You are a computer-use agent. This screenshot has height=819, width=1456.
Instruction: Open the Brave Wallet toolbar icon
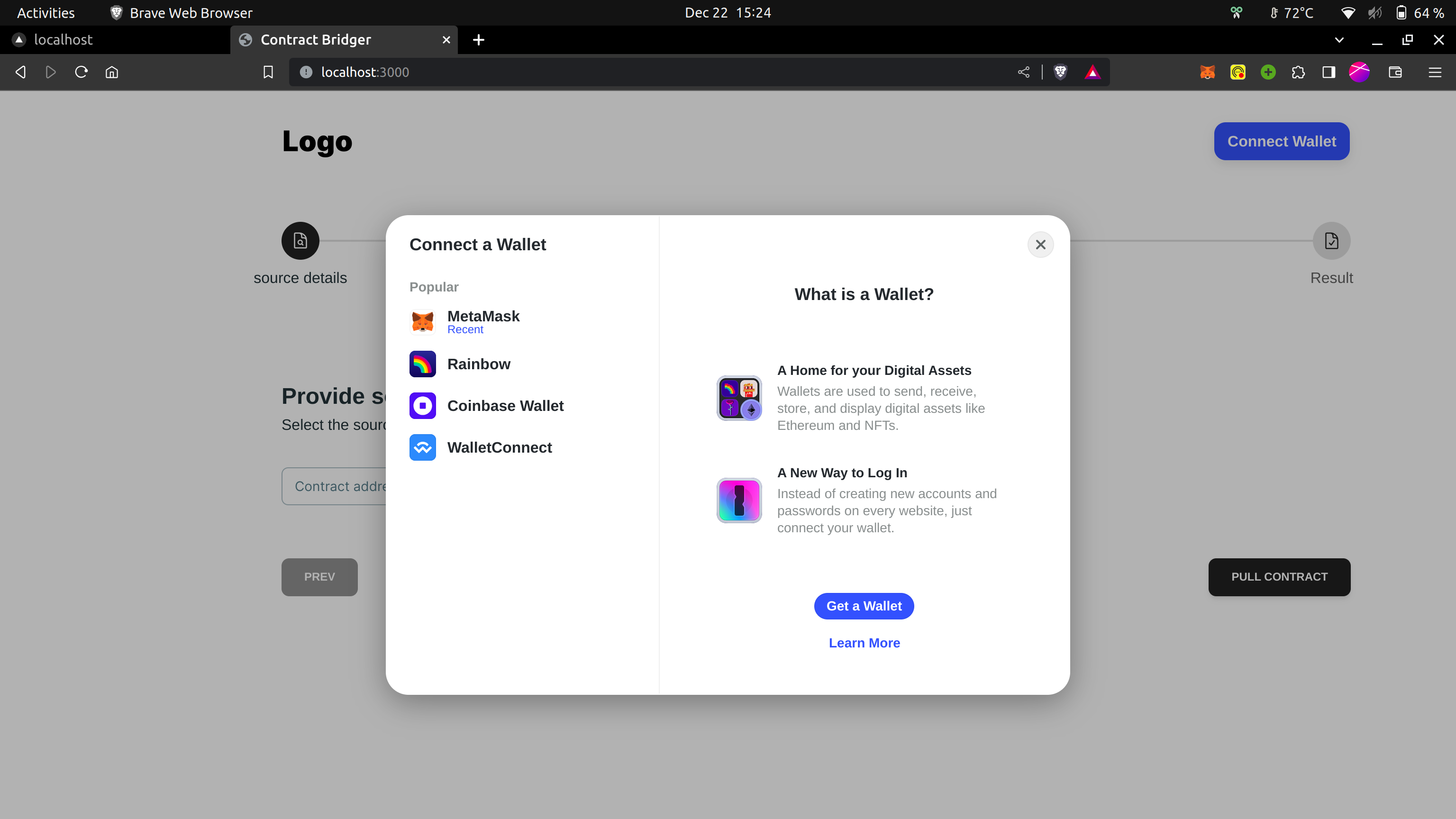point(1395,73)
